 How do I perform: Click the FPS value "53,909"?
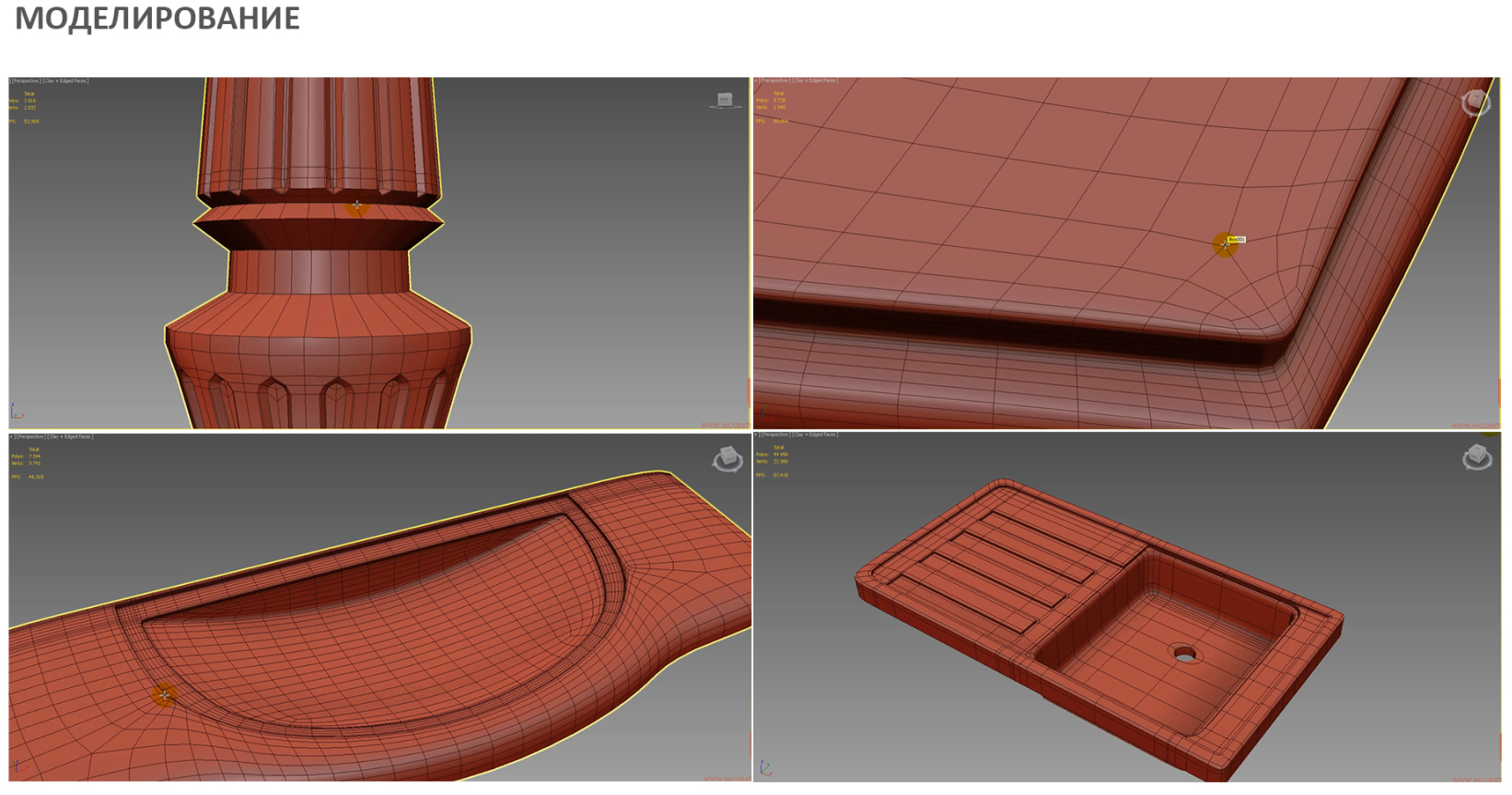(x=31, y=122)
